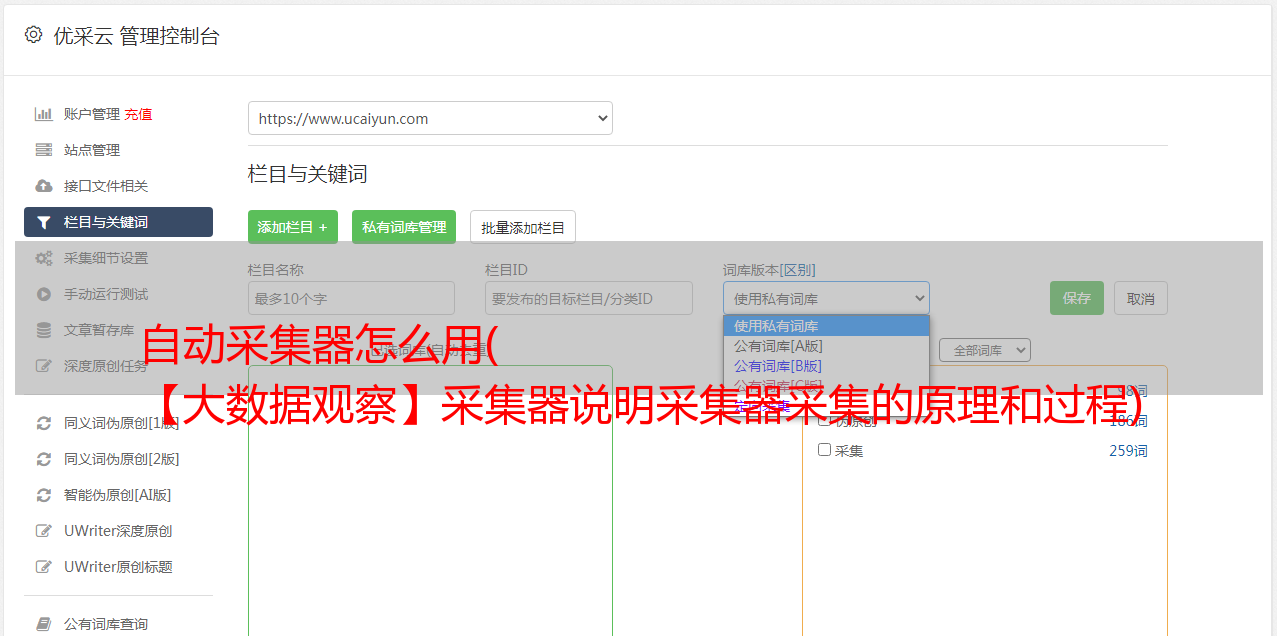Click the edit icon for 深度原创任务

coord(43,366)
